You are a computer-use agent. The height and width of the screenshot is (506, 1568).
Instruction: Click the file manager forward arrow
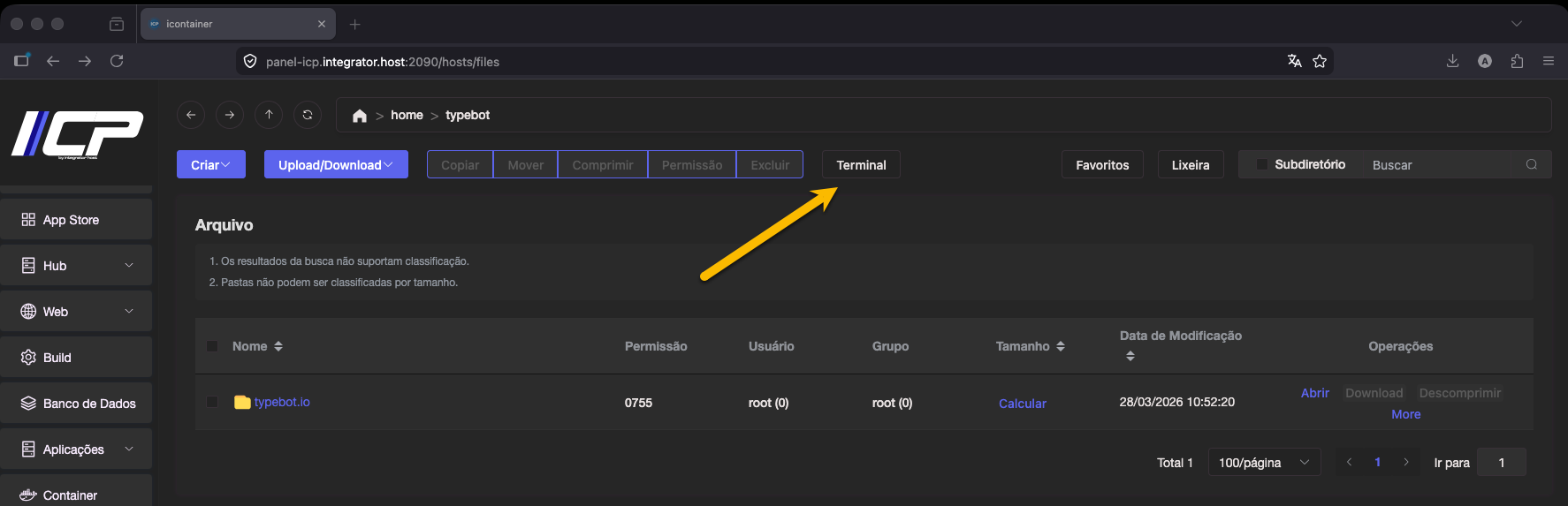(230, 115)
